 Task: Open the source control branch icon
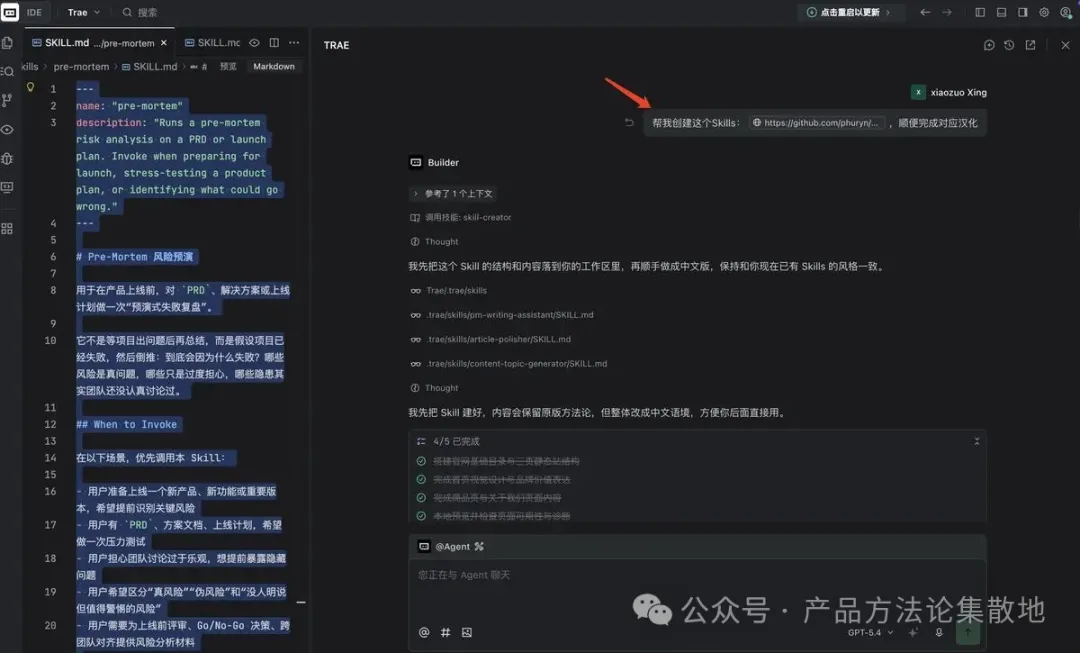8,100
